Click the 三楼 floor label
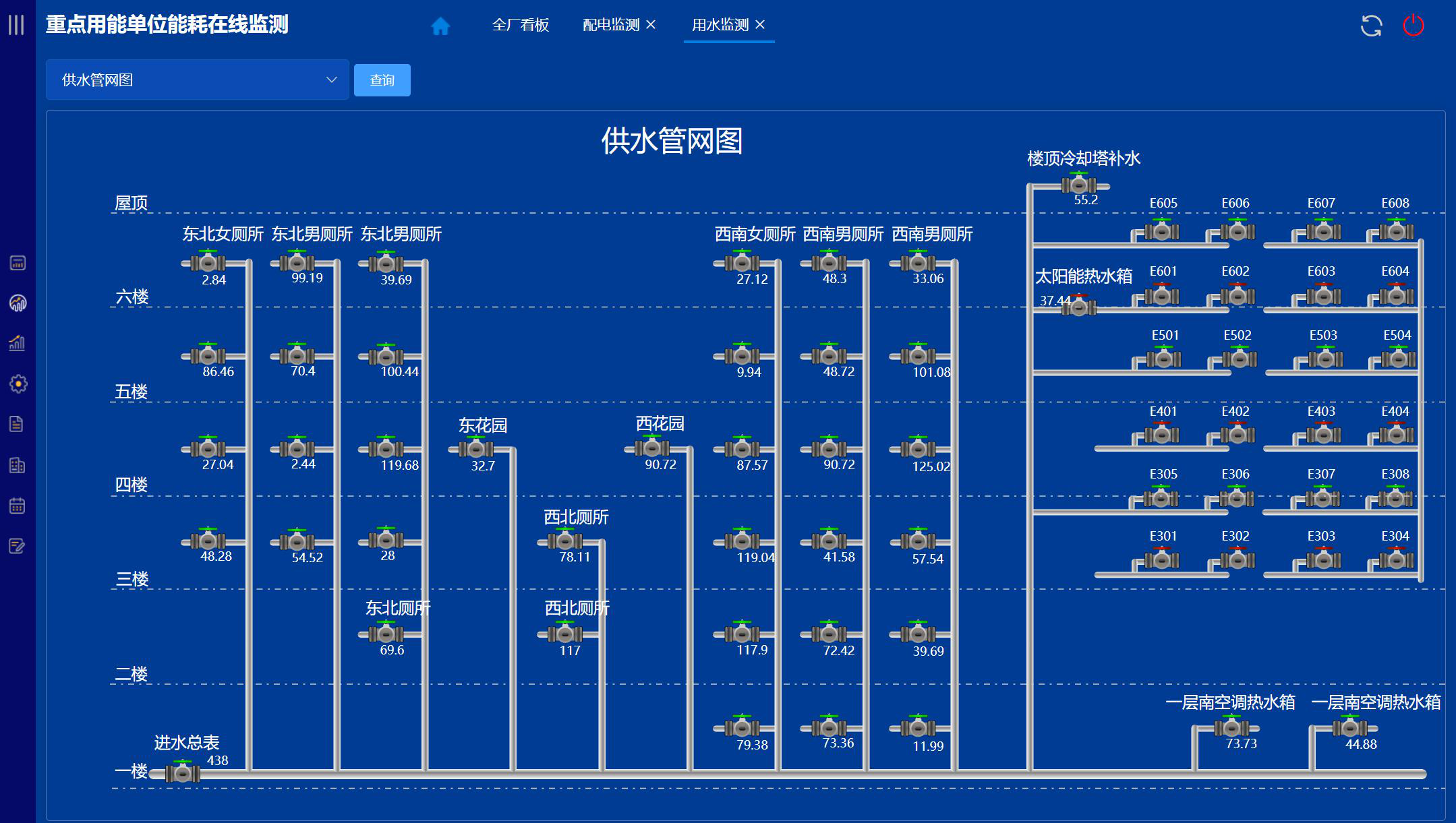 tap(132, 579)
